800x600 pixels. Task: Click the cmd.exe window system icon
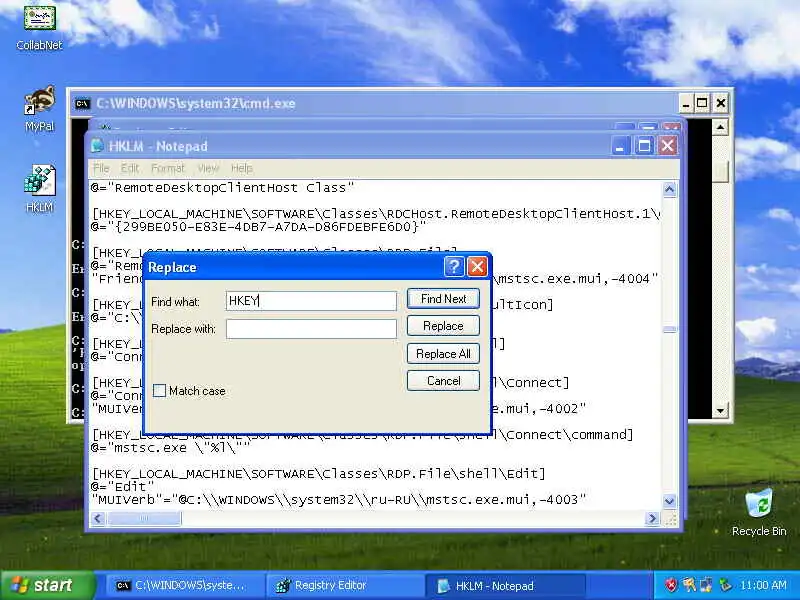point(82,104)
